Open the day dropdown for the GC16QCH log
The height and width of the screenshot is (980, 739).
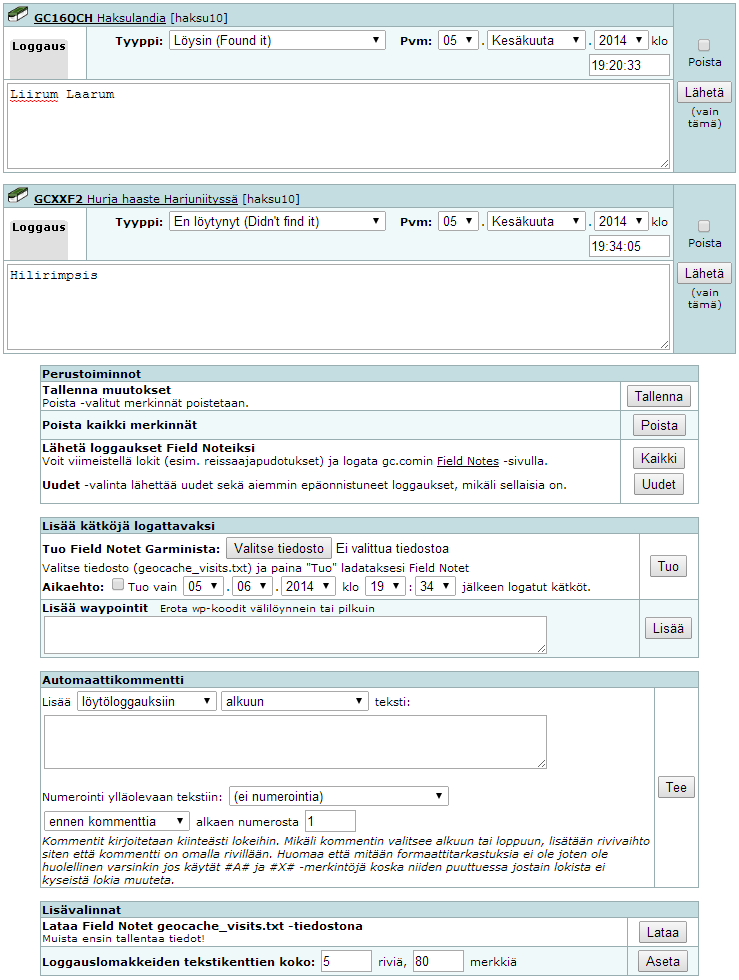(458, 41)
